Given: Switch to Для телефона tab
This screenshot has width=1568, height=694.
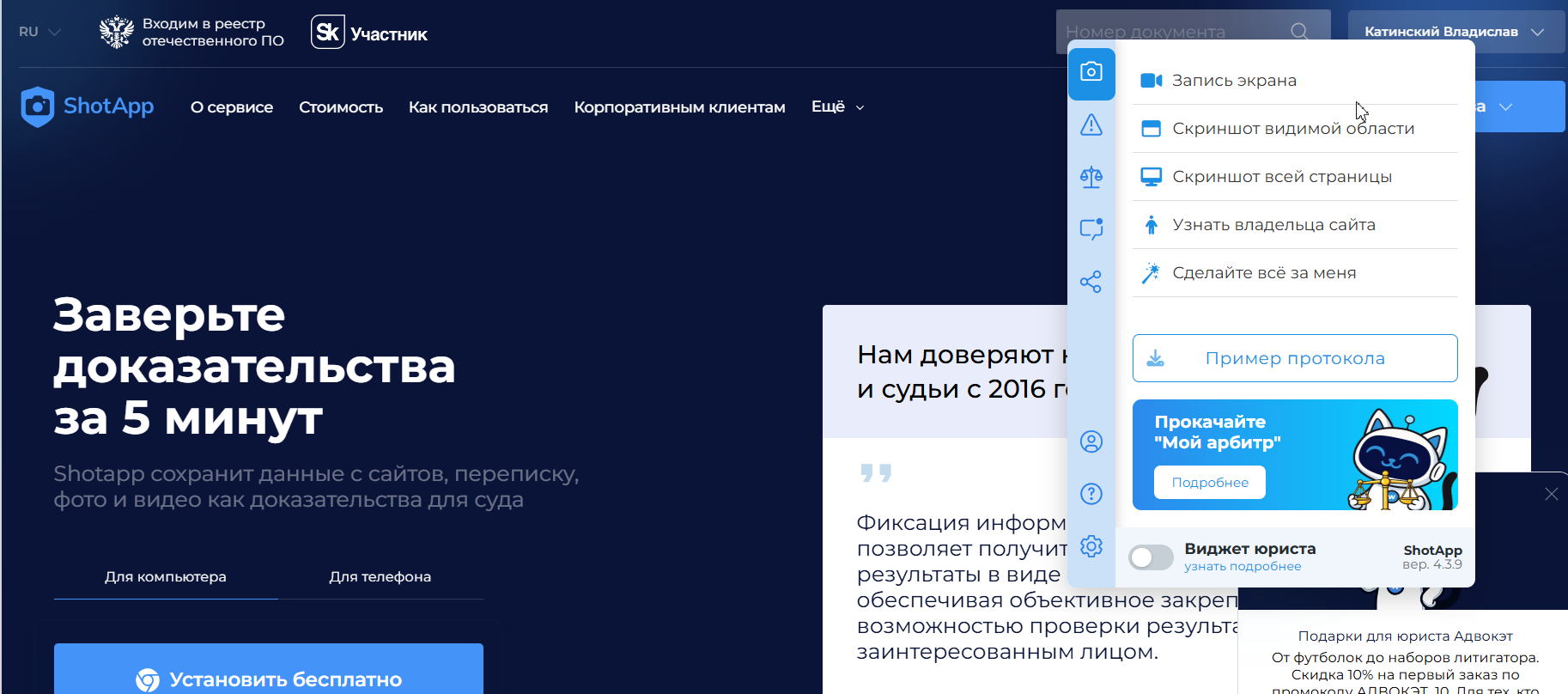Looking at the screenshot, I should (x=380, y=576).
